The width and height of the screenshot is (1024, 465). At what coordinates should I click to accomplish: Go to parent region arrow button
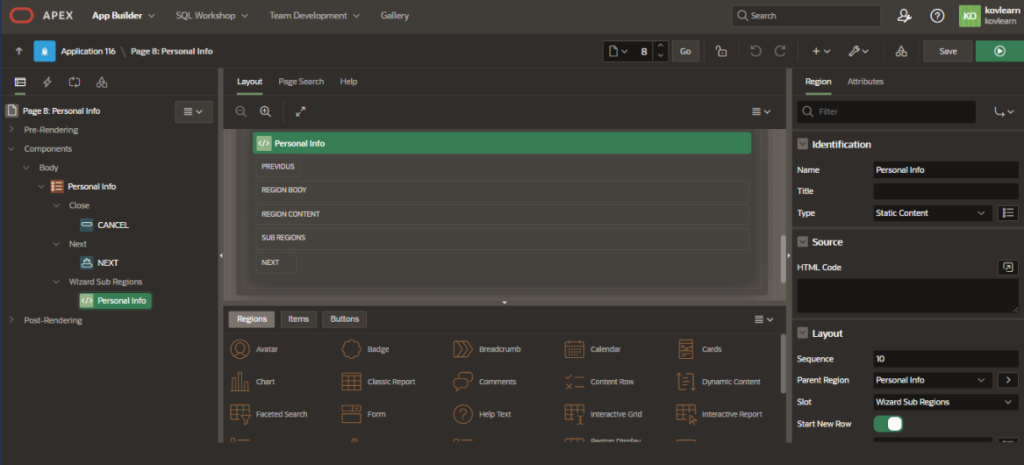(x=1008, y=380)
